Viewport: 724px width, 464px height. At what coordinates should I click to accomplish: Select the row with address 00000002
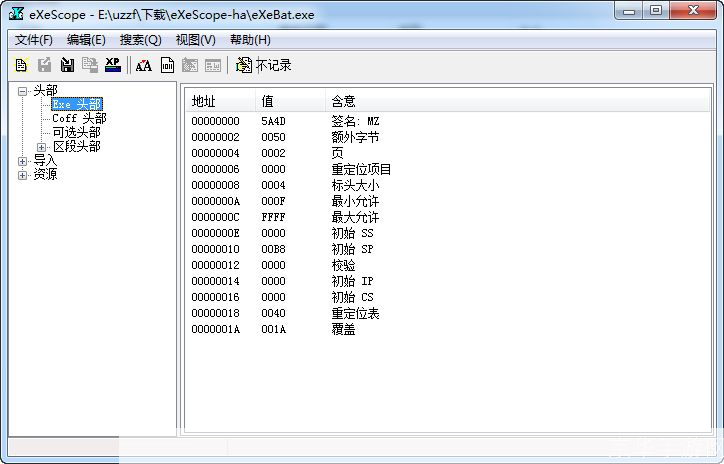[x=215, y=138]
